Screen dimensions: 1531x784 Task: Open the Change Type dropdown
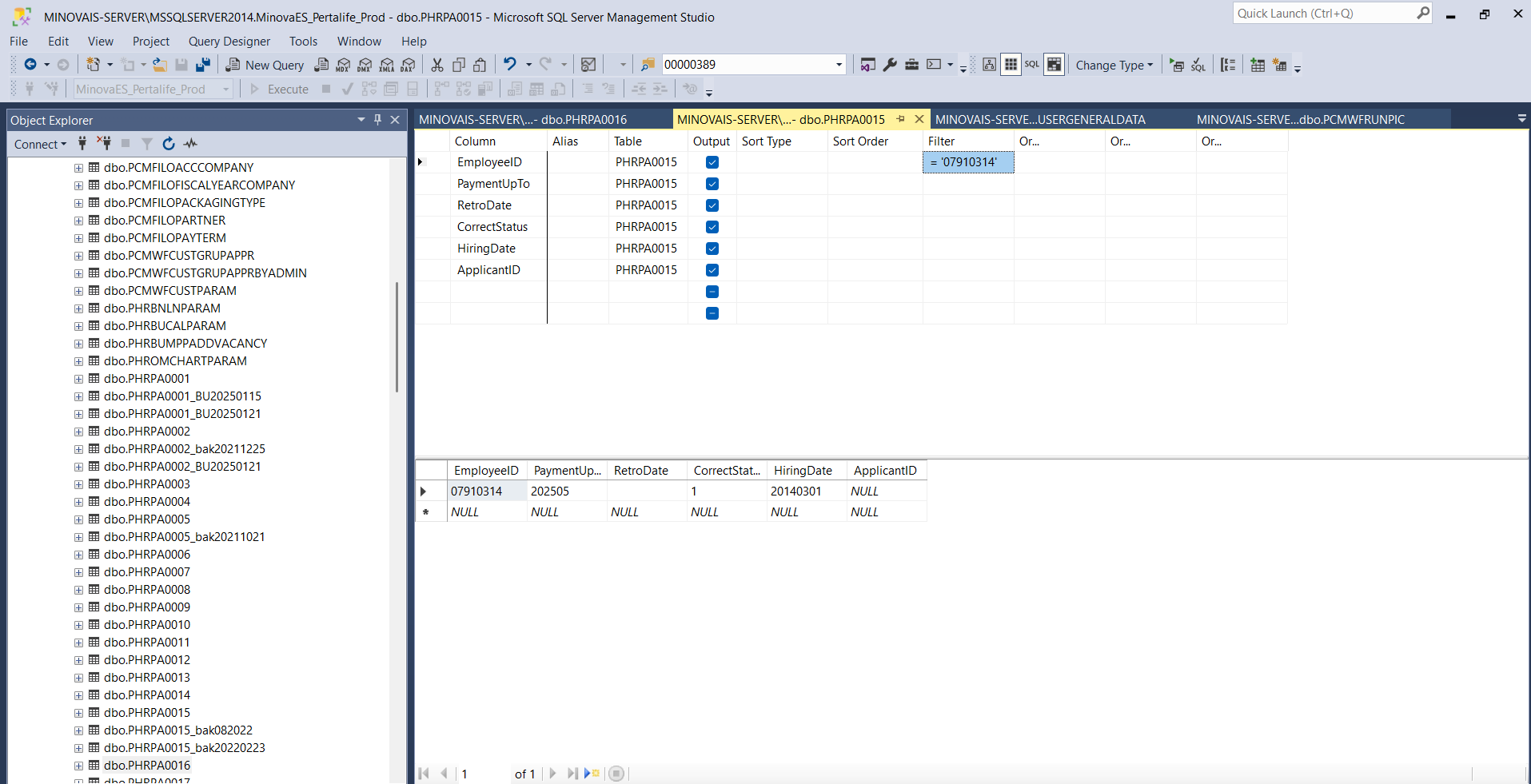point(1114,66)
